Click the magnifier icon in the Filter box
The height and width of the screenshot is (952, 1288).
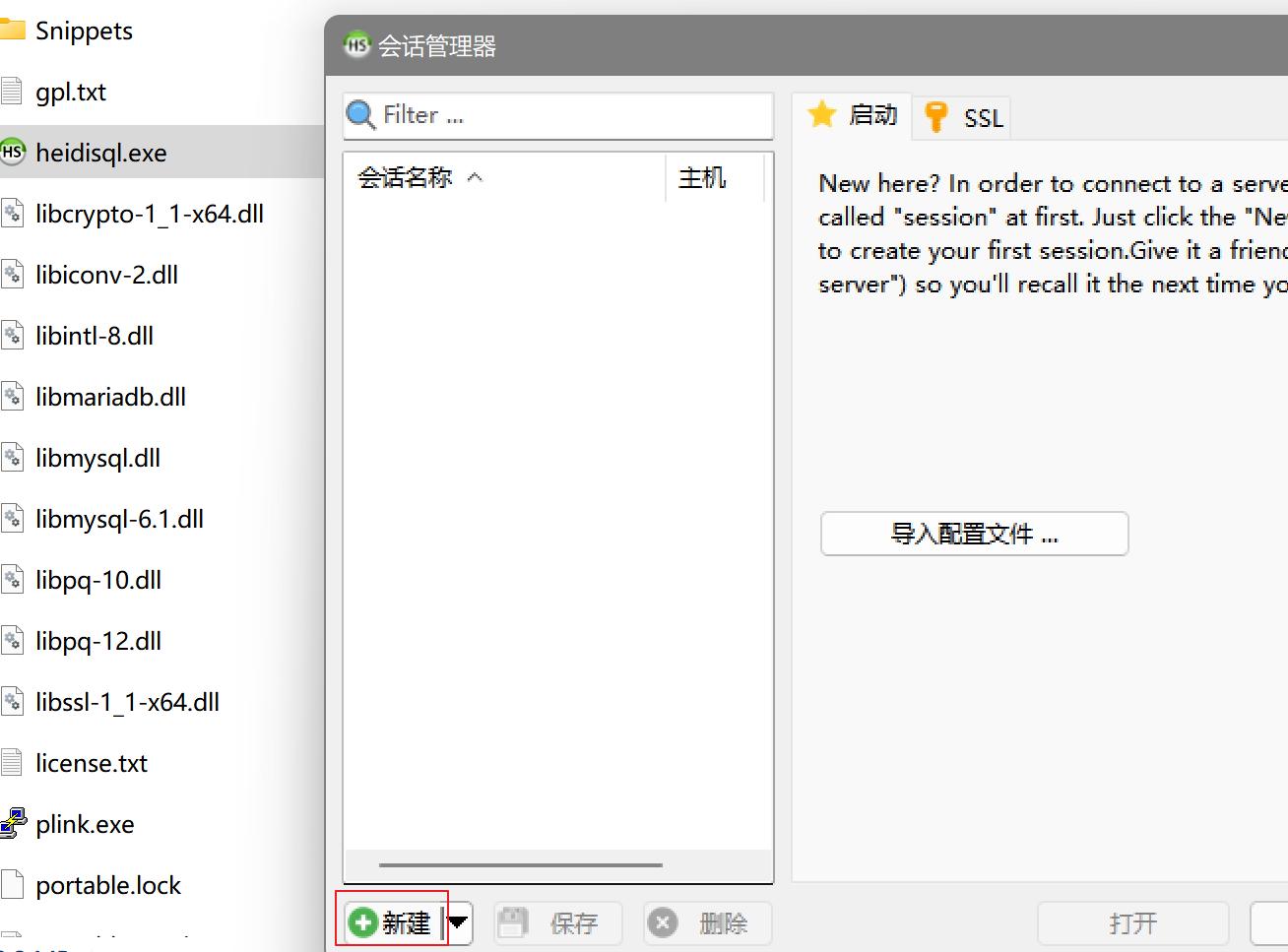(360, 115)
